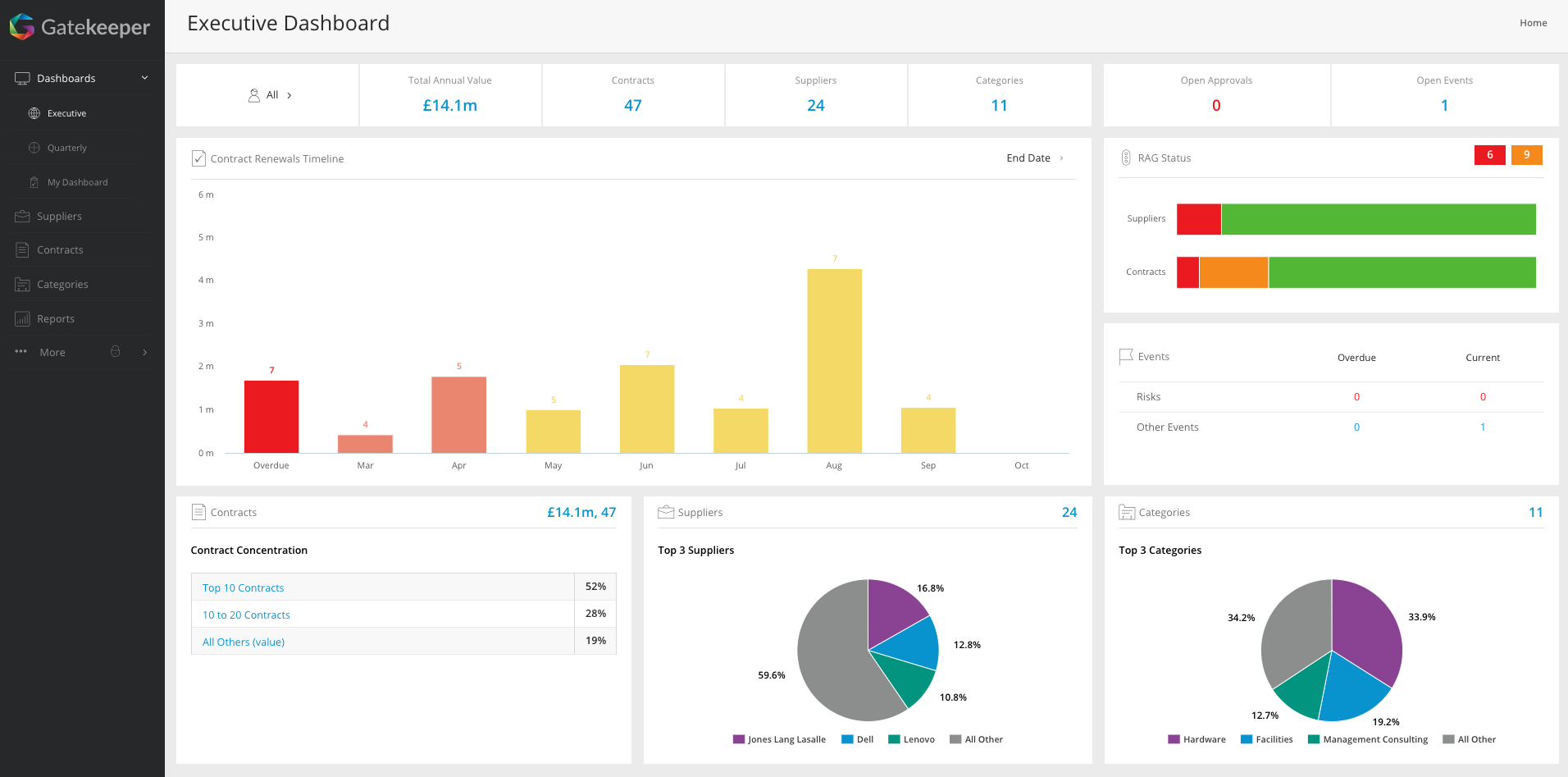Open the Top 10 Contracts link
The width and height of the screenshot is (1568, 777).
coord(243,587)
